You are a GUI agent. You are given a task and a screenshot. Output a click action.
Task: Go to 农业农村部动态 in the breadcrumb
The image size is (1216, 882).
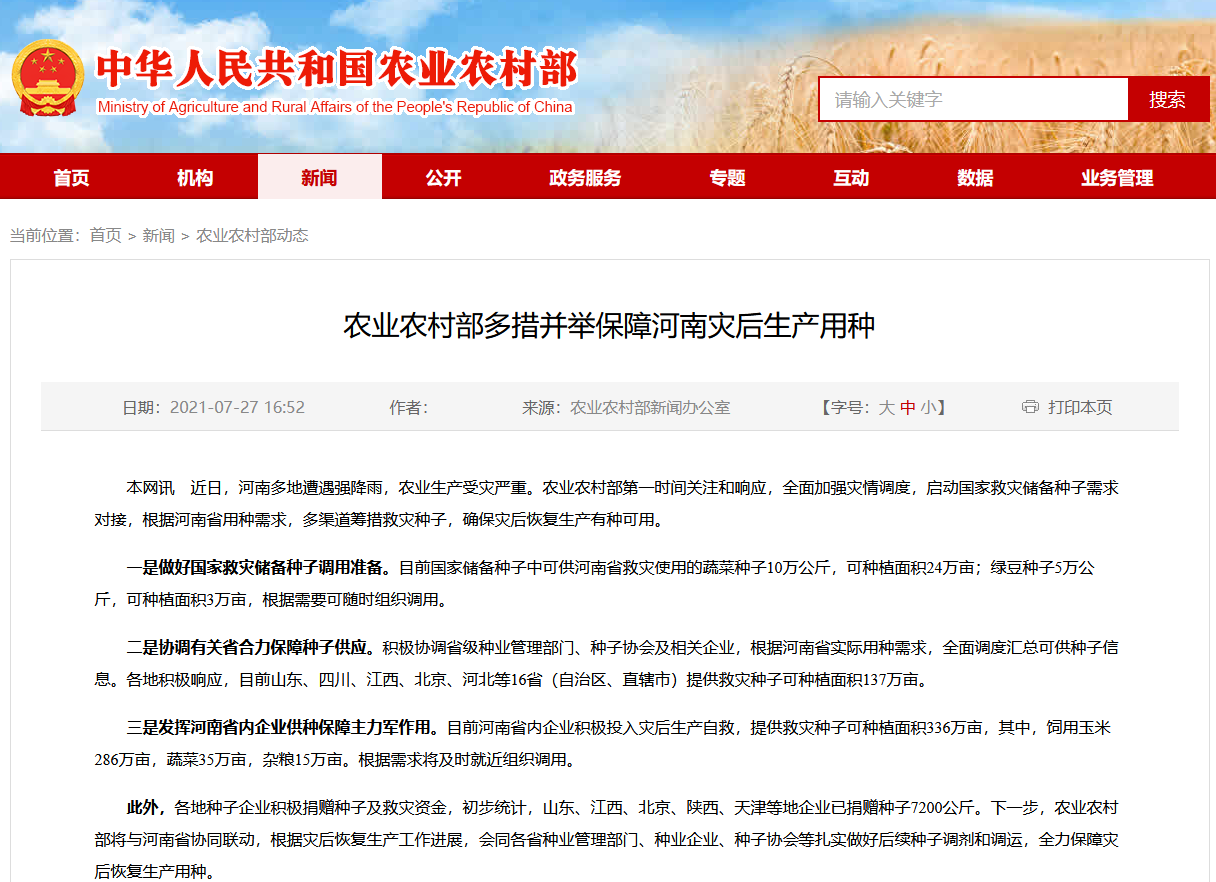click(252, 235)
